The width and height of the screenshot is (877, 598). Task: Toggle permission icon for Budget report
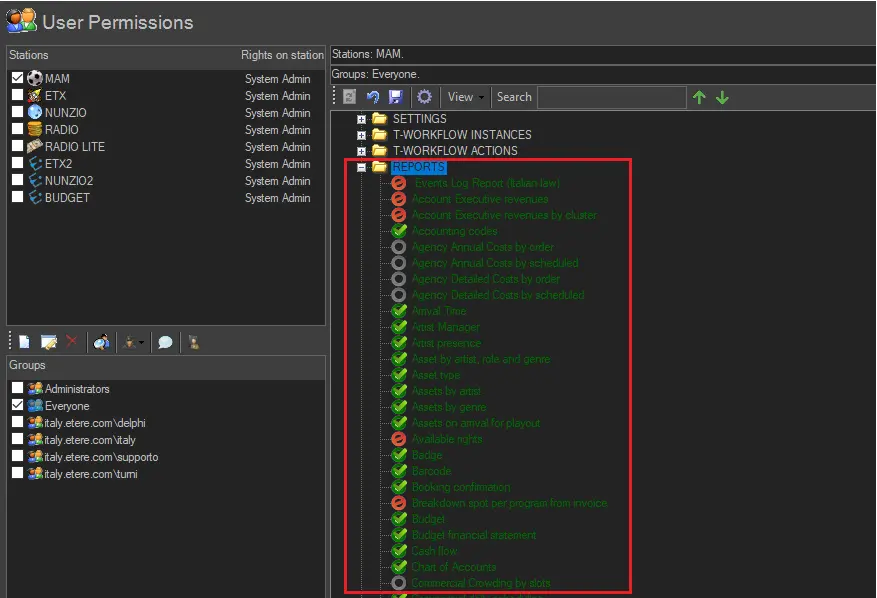click(x=399, y=519)
